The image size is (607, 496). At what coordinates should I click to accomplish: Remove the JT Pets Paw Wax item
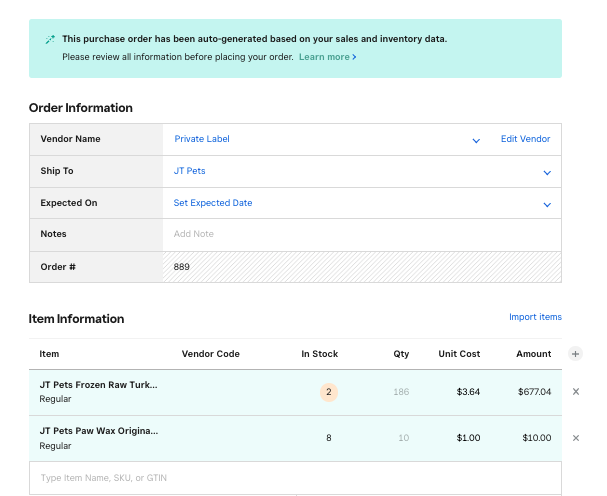point(575,438)
